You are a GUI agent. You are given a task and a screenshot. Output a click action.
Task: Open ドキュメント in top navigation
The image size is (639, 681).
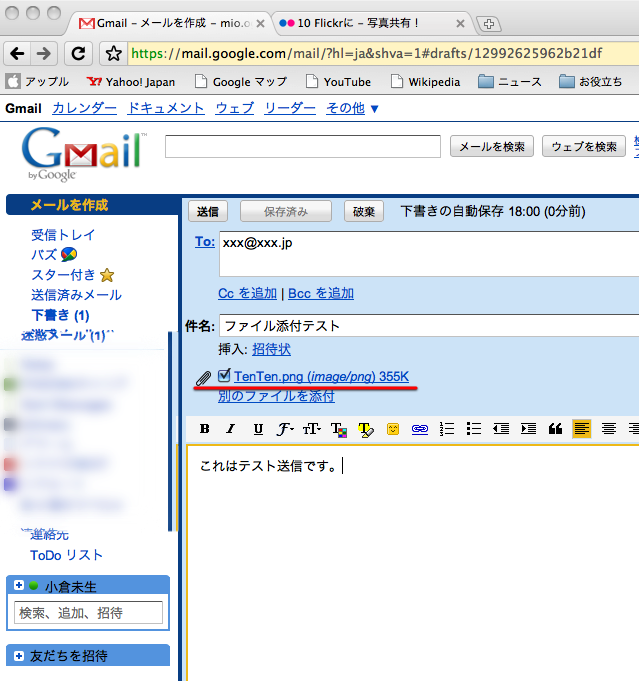coord(166,108)
